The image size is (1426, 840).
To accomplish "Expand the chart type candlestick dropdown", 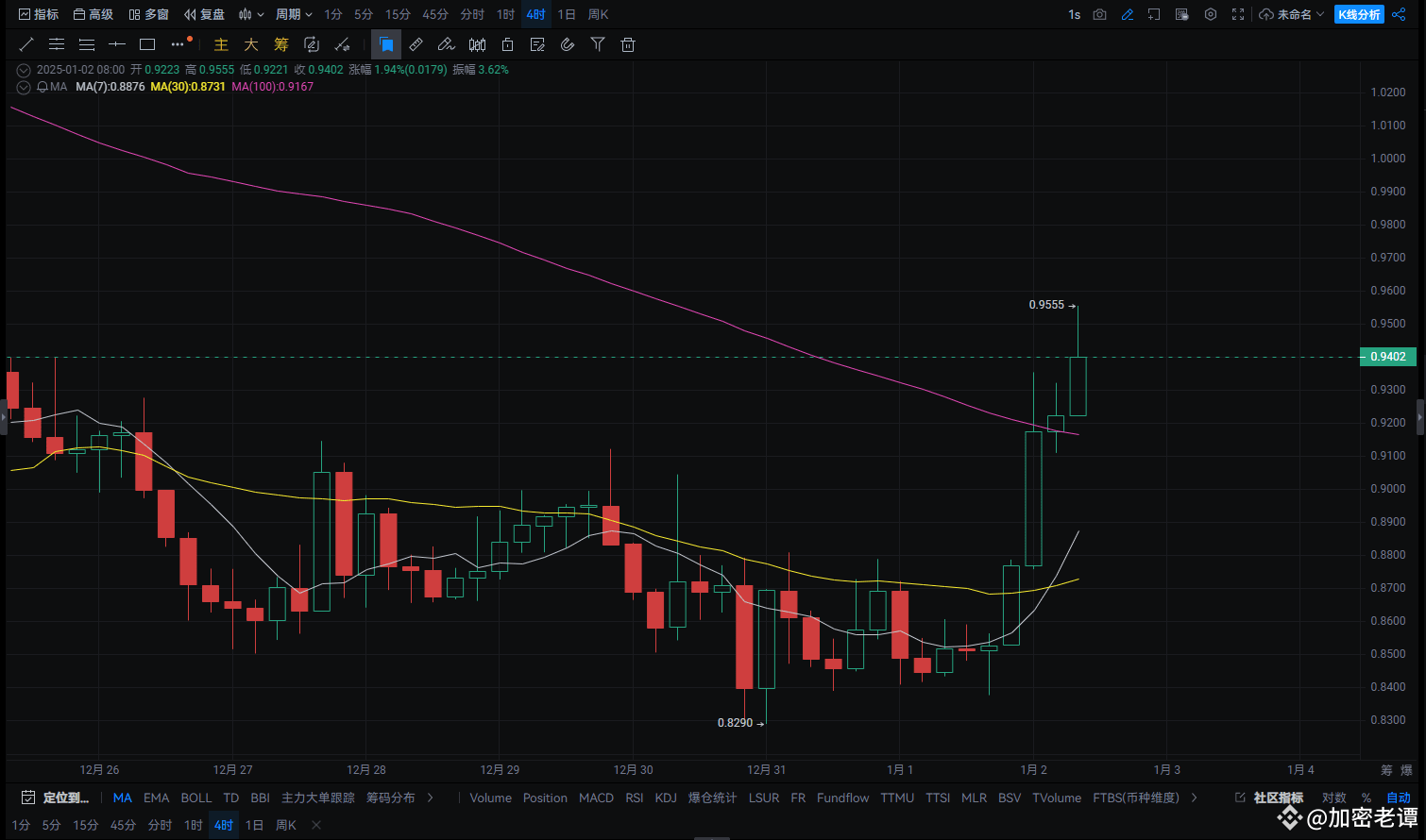I will [251, 14].
